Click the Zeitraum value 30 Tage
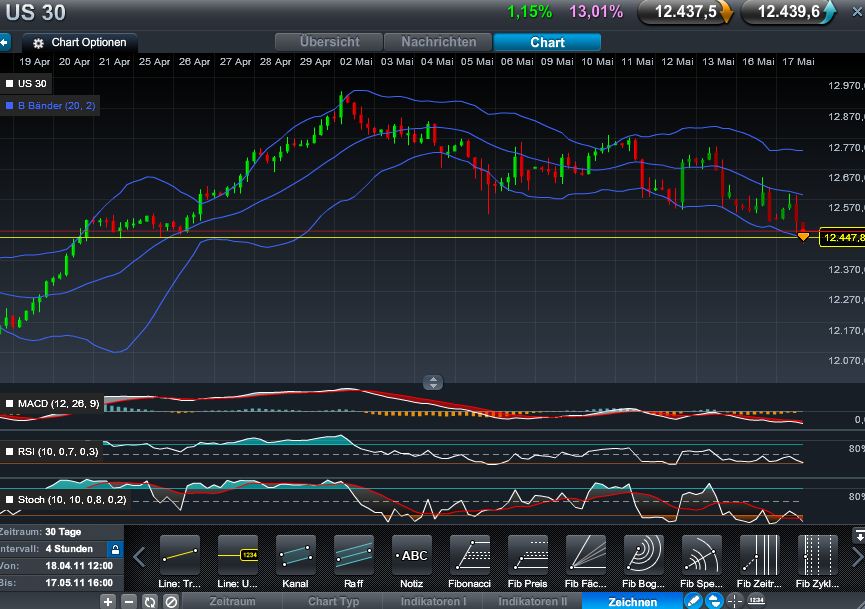 click(x=63, y=532)
